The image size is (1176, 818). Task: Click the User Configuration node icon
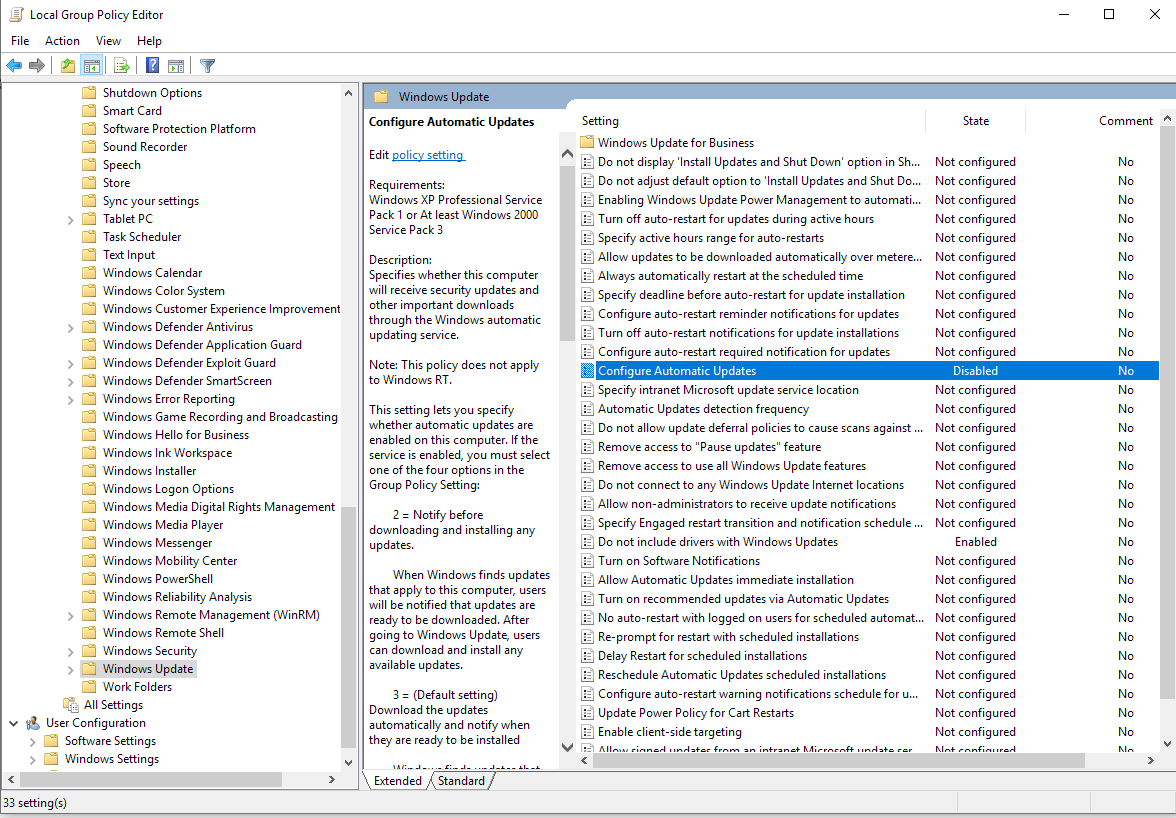click(33, 723)
